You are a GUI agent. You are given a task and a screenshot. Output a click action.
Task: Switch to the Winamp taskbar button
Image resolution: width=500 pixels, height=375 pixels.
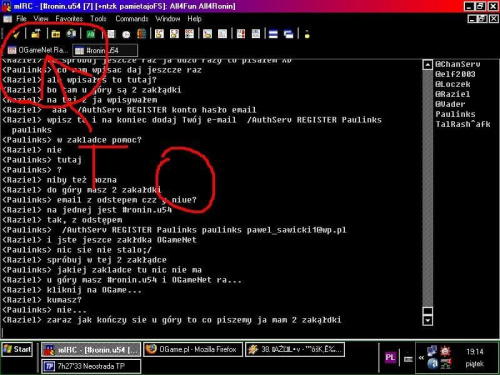(x=295, y=350)
